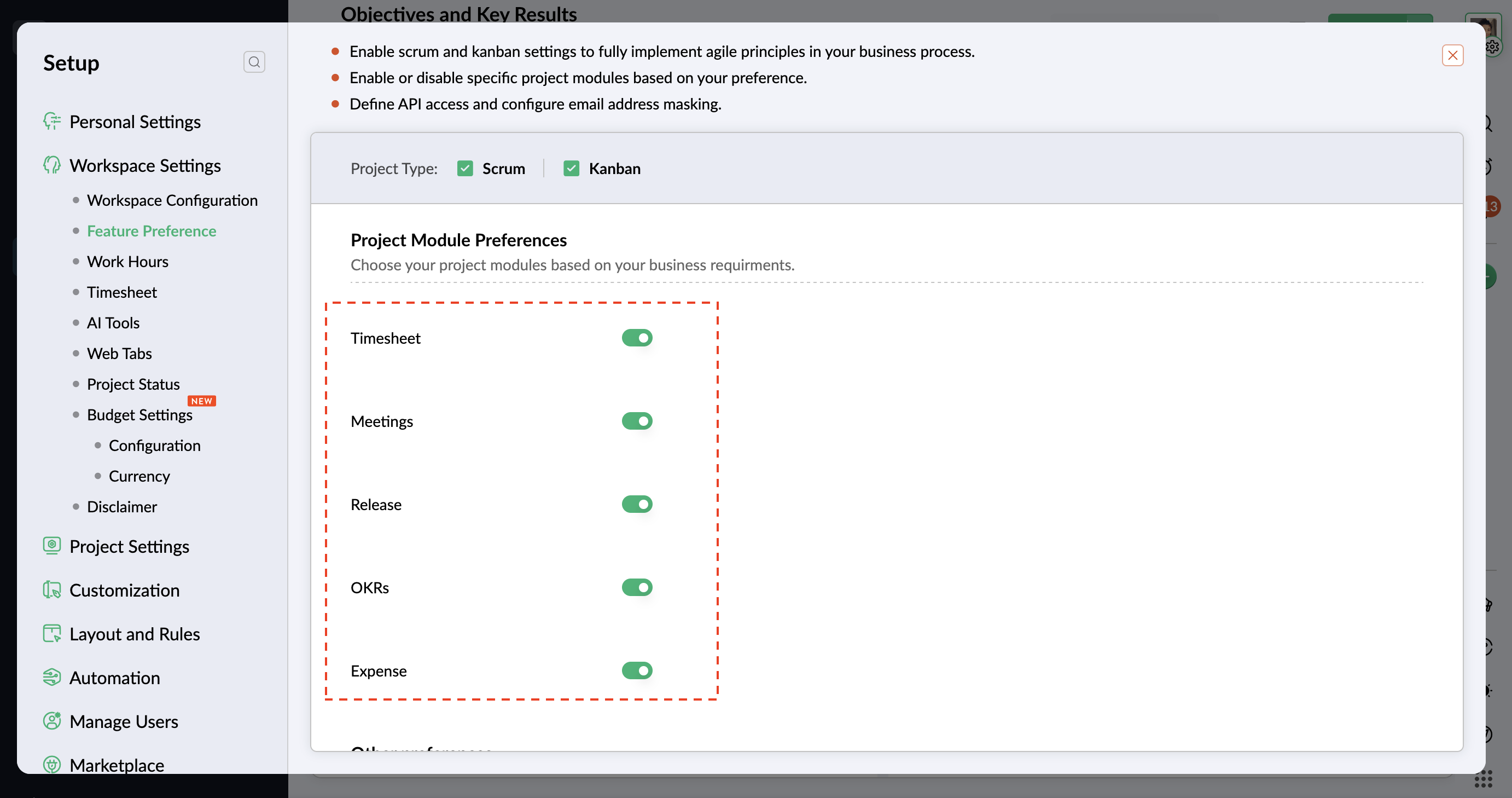
Task: Open Work Hours settings
Action: click(x=127, y=261)
